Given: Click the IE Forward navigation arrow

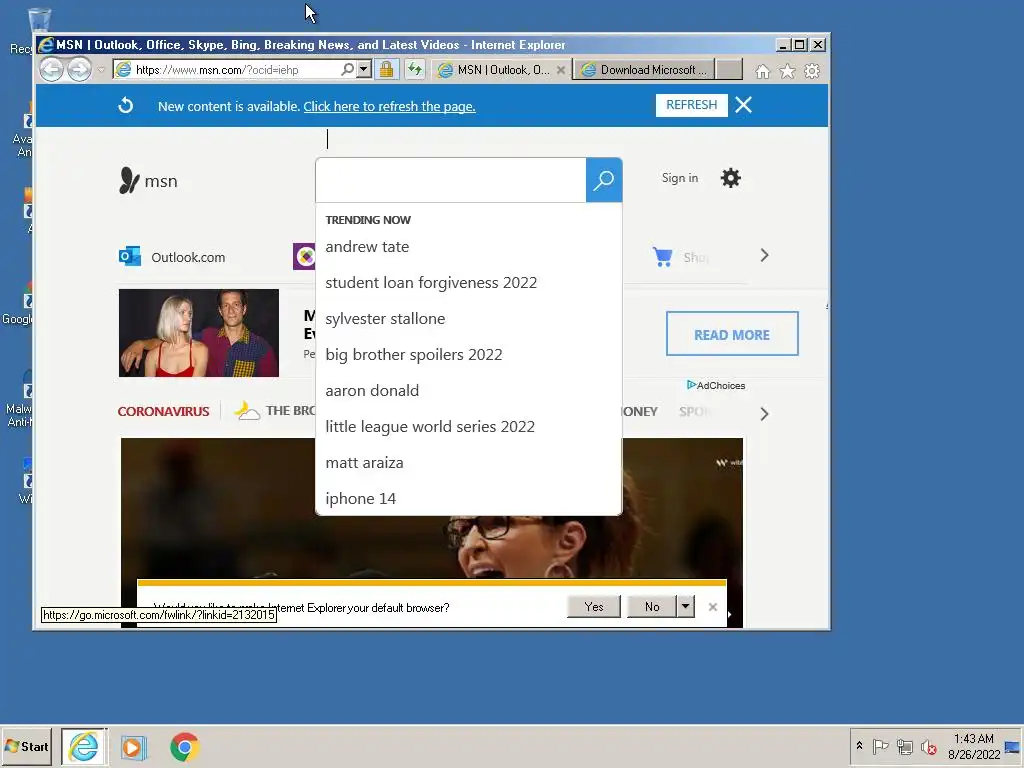Looking at the screenshot, I should [80, 69].
